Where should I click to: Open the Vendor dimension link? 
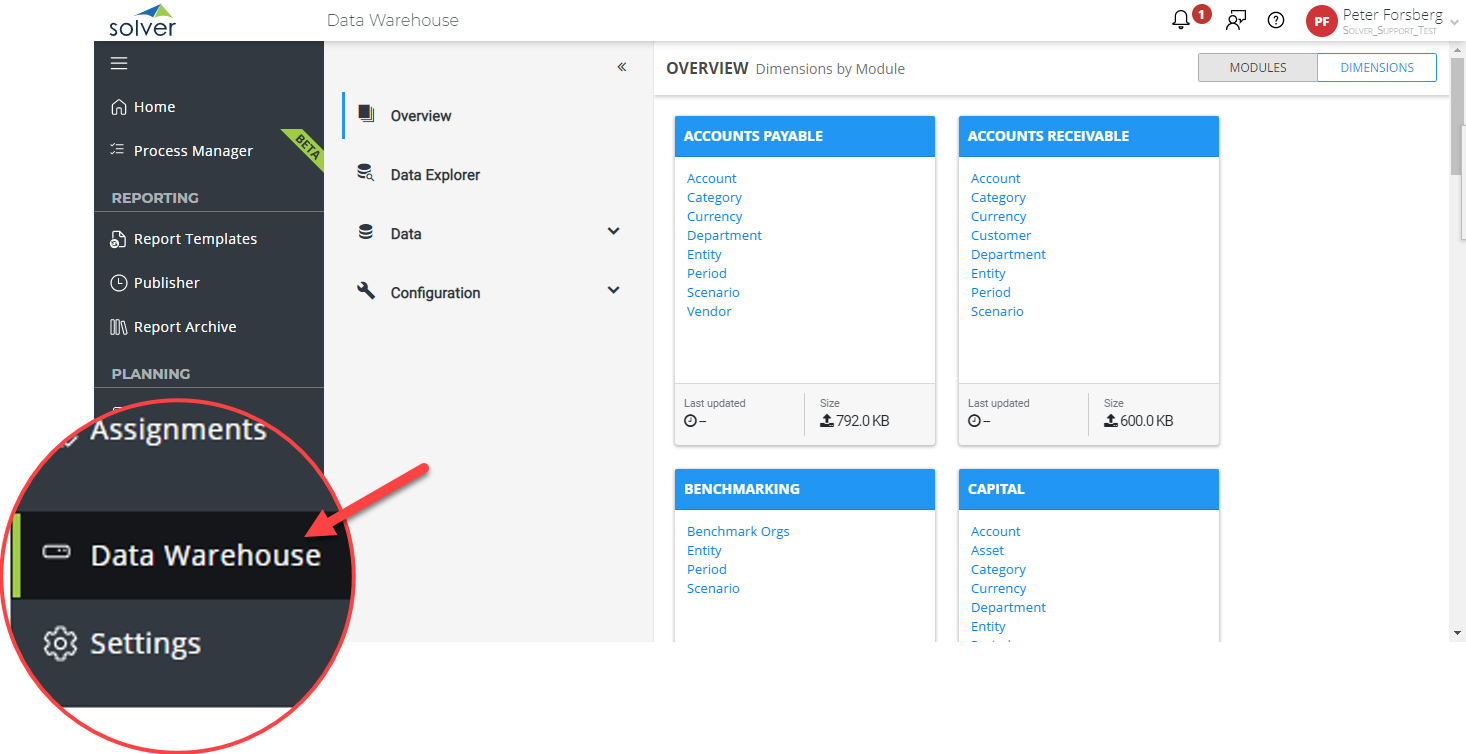pos(709,312)
